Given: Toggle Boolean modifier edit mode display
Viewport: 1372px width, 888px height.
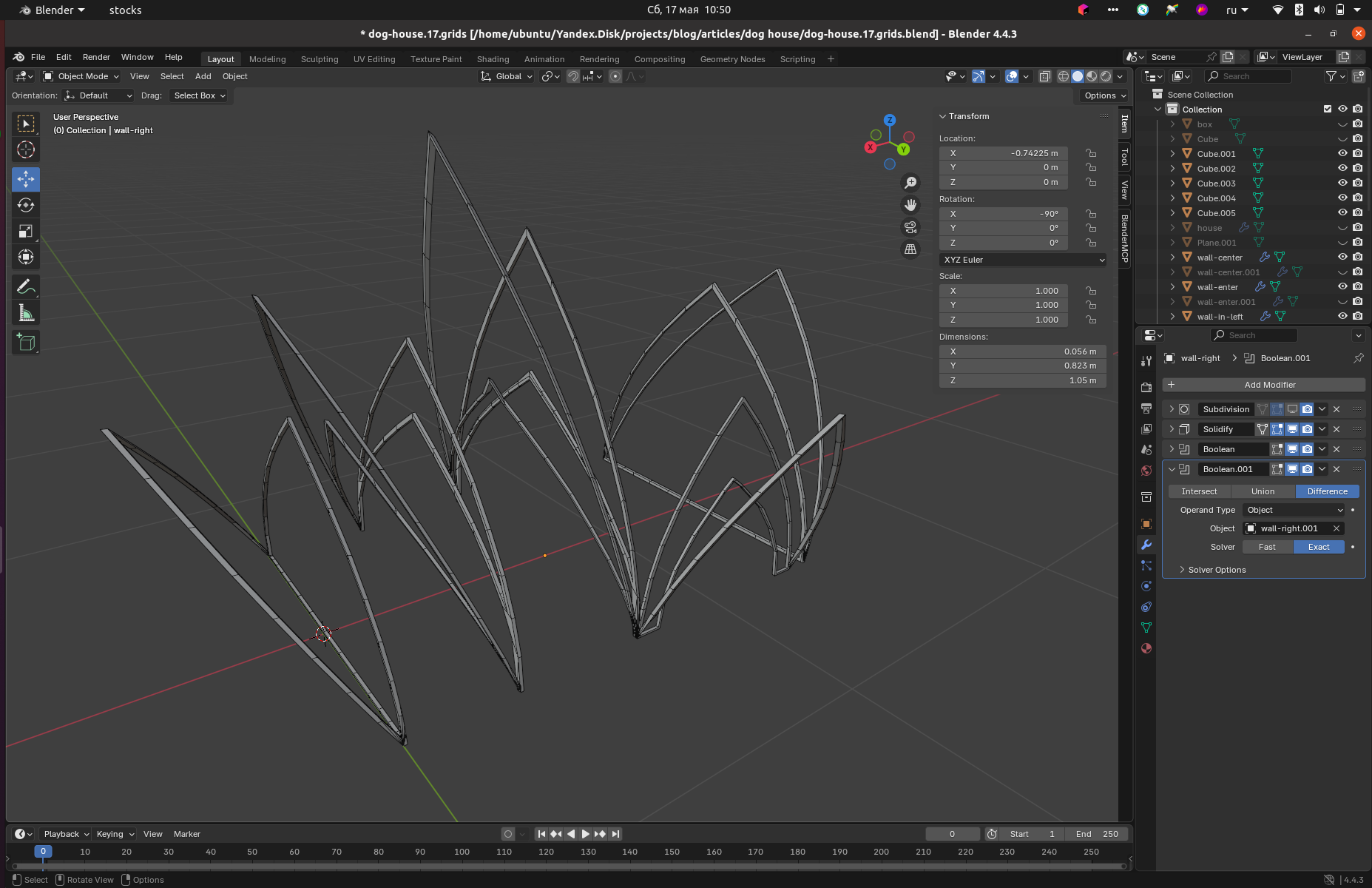Looking at the screenshot, I should click(1277, 449).
